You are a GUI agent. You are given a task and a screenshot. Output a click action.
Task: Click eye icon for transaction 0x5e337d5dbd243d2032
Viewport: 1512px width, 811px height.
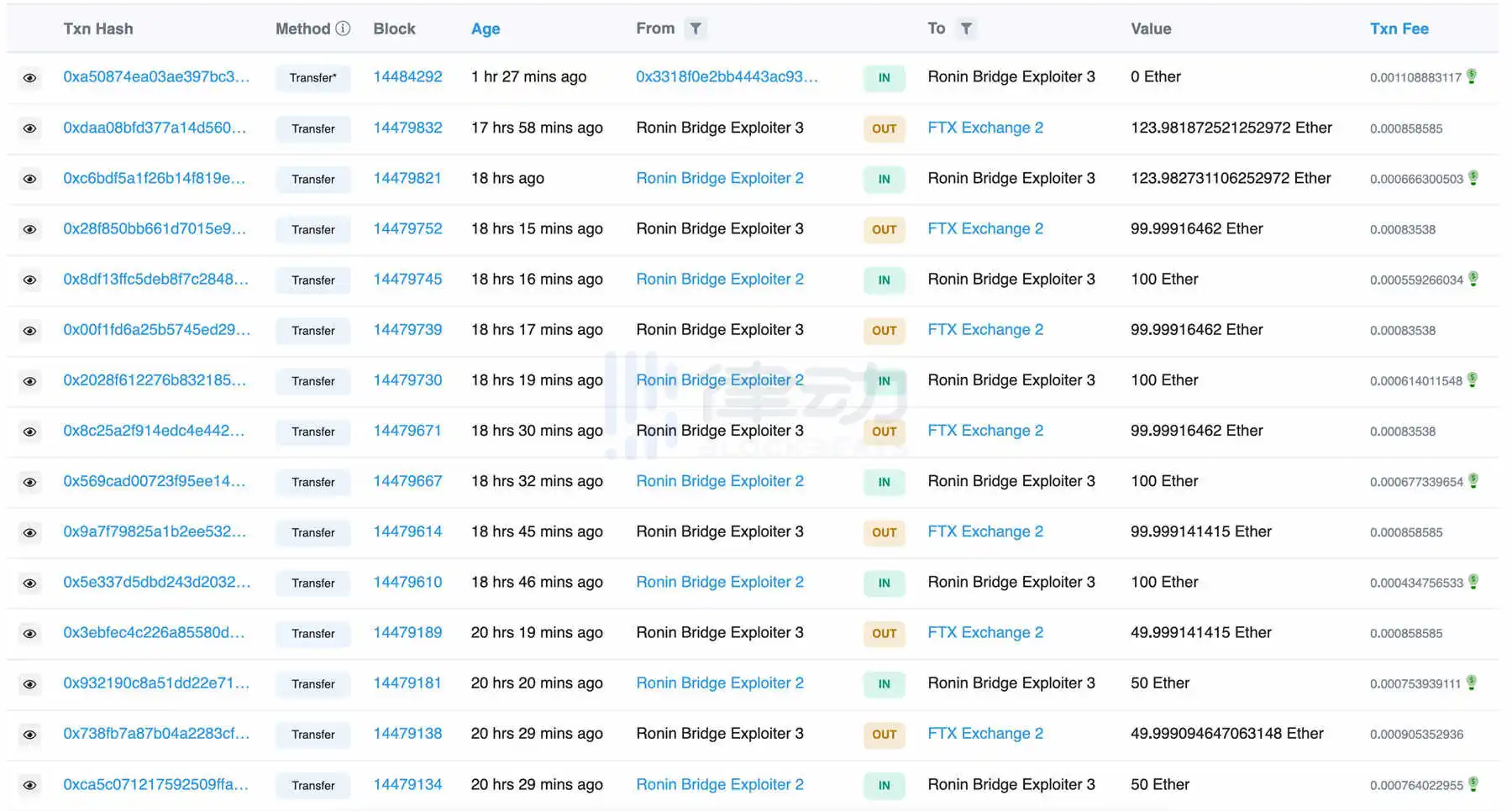coord(29,583)
